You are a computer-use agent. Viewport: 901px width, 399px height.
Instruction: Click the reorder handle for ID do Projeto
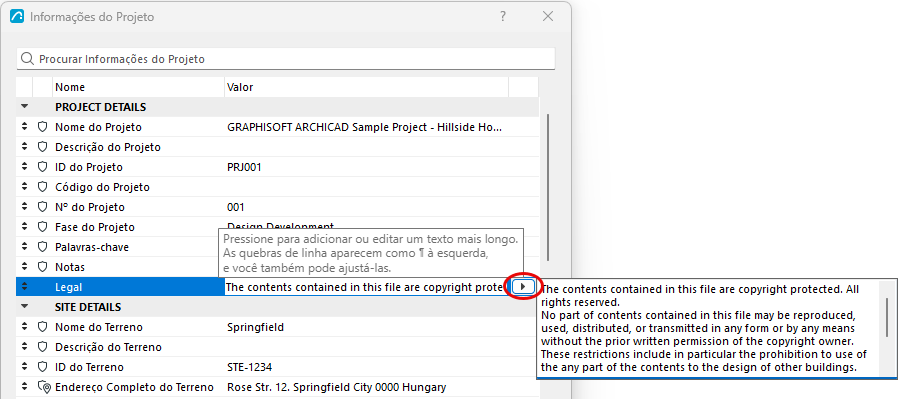[x=24, y=167]
